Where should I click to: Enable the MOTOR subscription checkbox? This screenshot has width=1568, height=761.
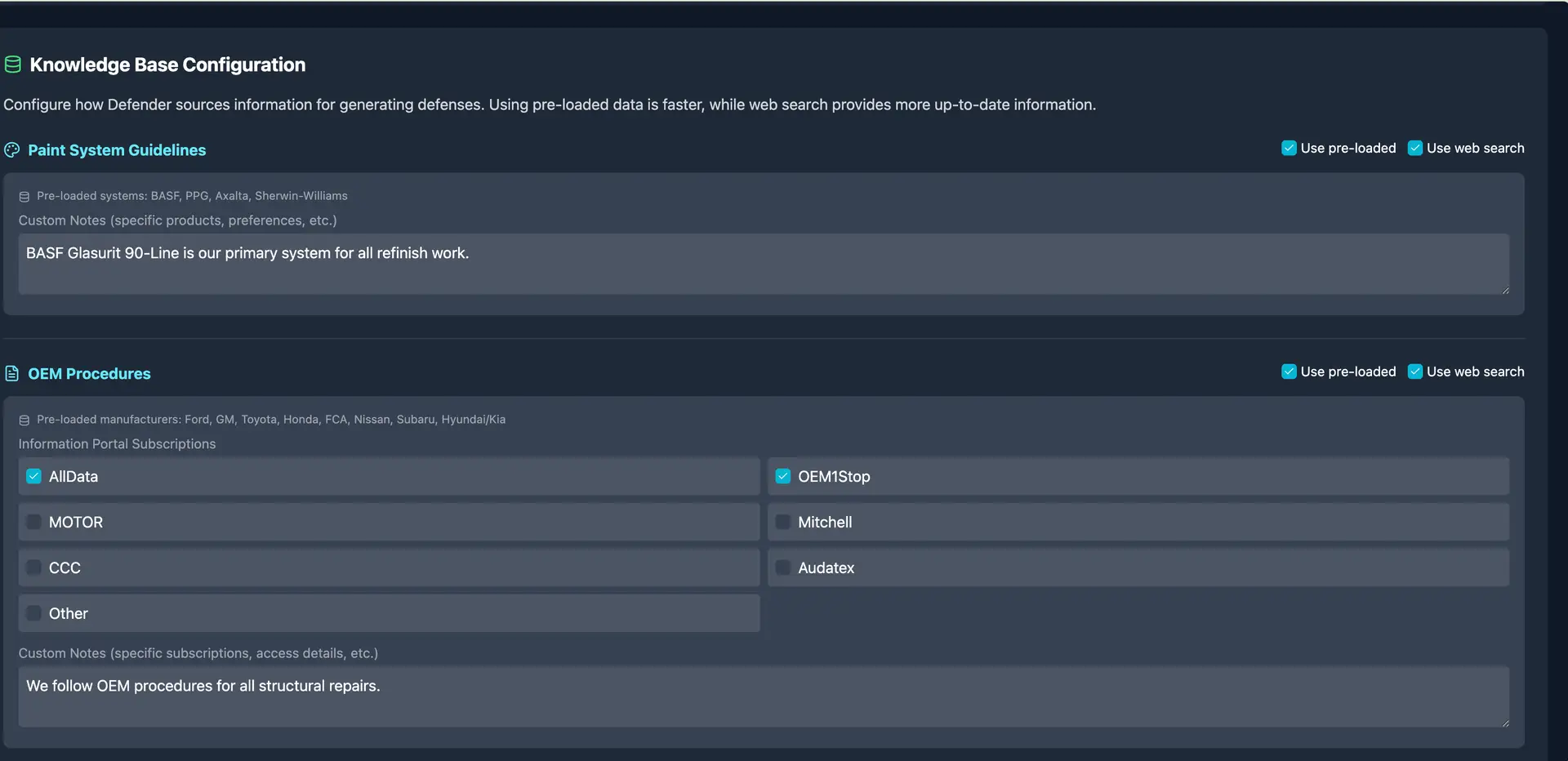point(33,522)
